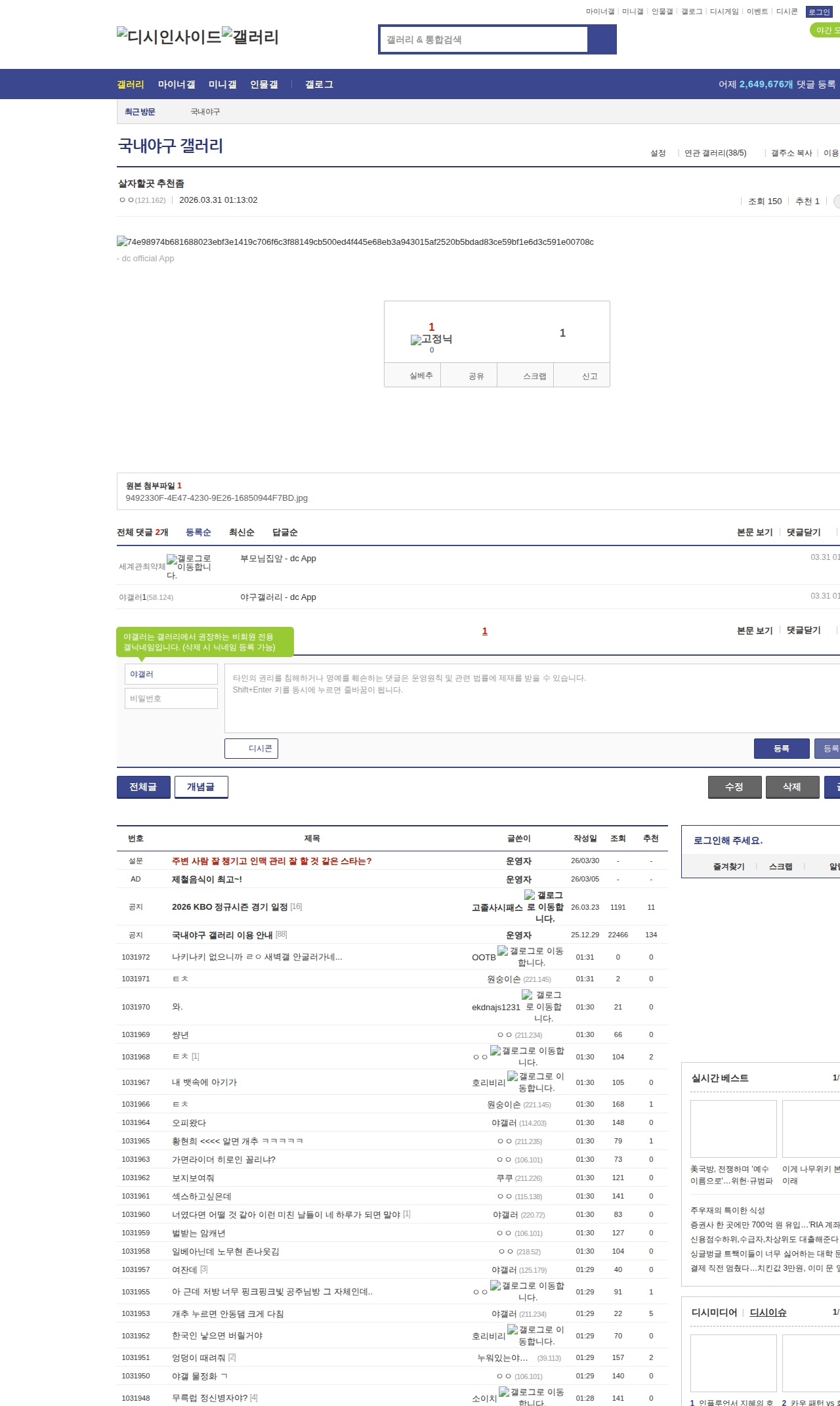Expand the 연관 갤러리(38/5) list
The image size is (840, 1406).
click(715, 153)
